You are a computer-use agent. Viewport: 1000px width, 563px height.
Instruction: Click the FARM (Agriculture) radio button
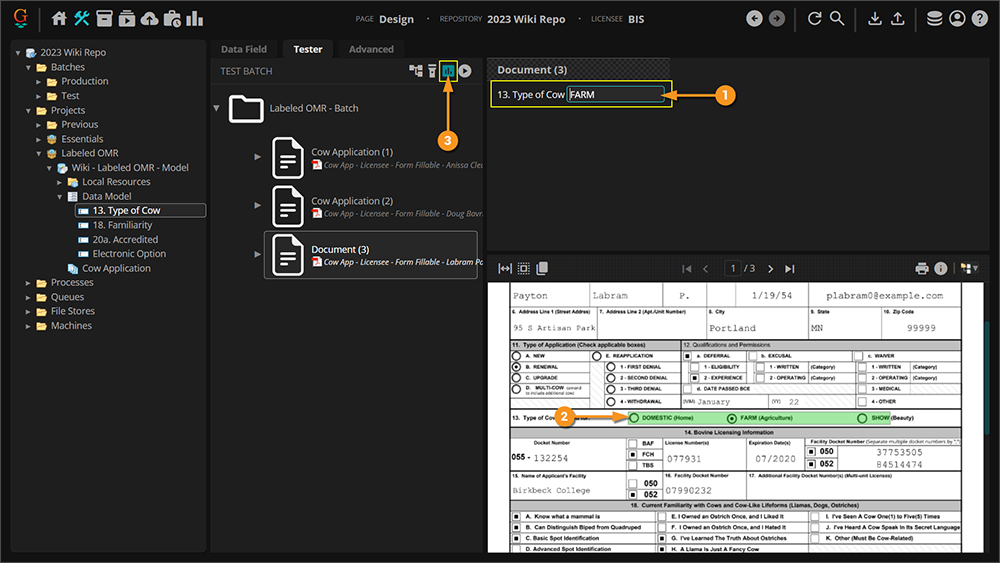click(x=732, y=418)
